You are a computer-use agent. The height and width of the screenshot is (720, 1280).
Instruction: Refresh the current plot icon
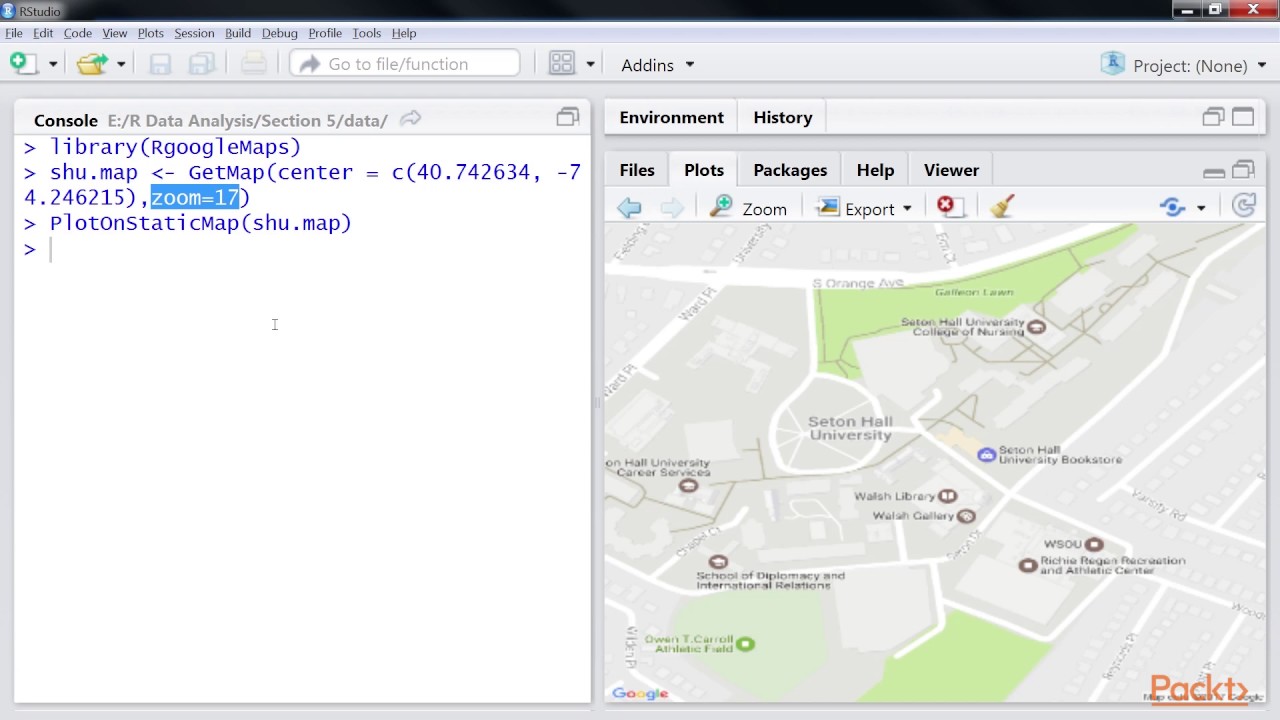point(1244,206)
